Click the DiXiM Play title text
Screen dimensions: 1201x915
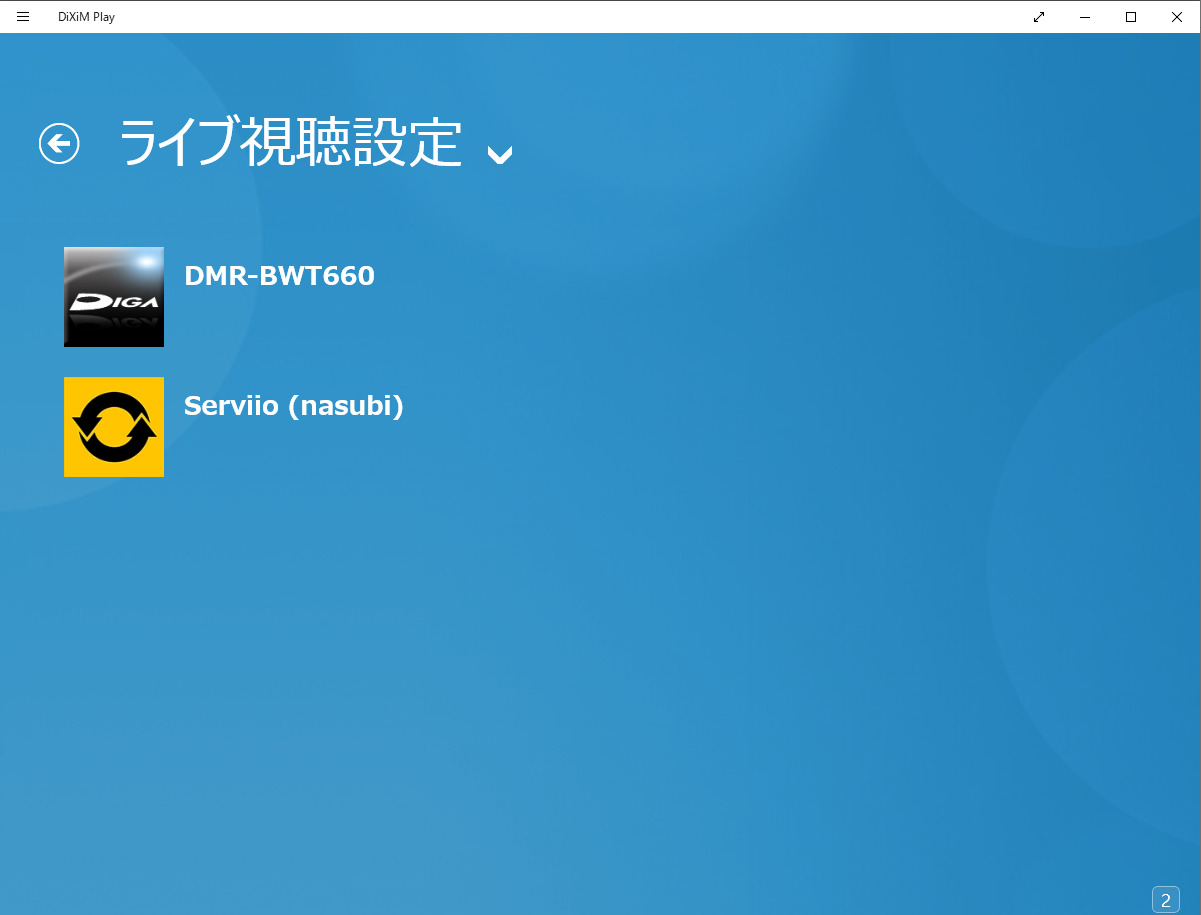[86, 17]
